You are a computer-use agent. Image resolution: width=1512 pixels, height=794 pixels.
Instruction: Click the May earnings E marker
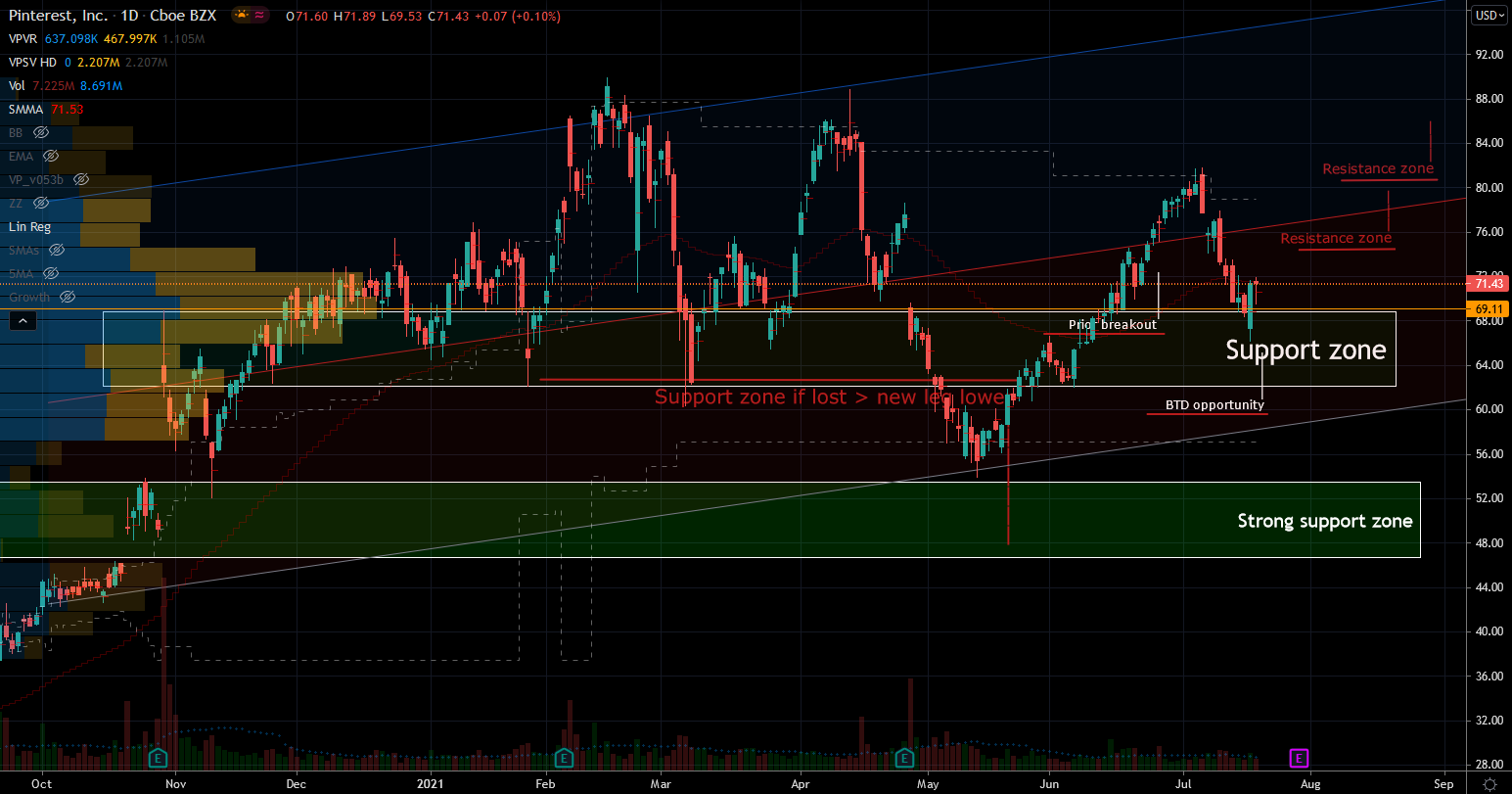click(904, 758)
